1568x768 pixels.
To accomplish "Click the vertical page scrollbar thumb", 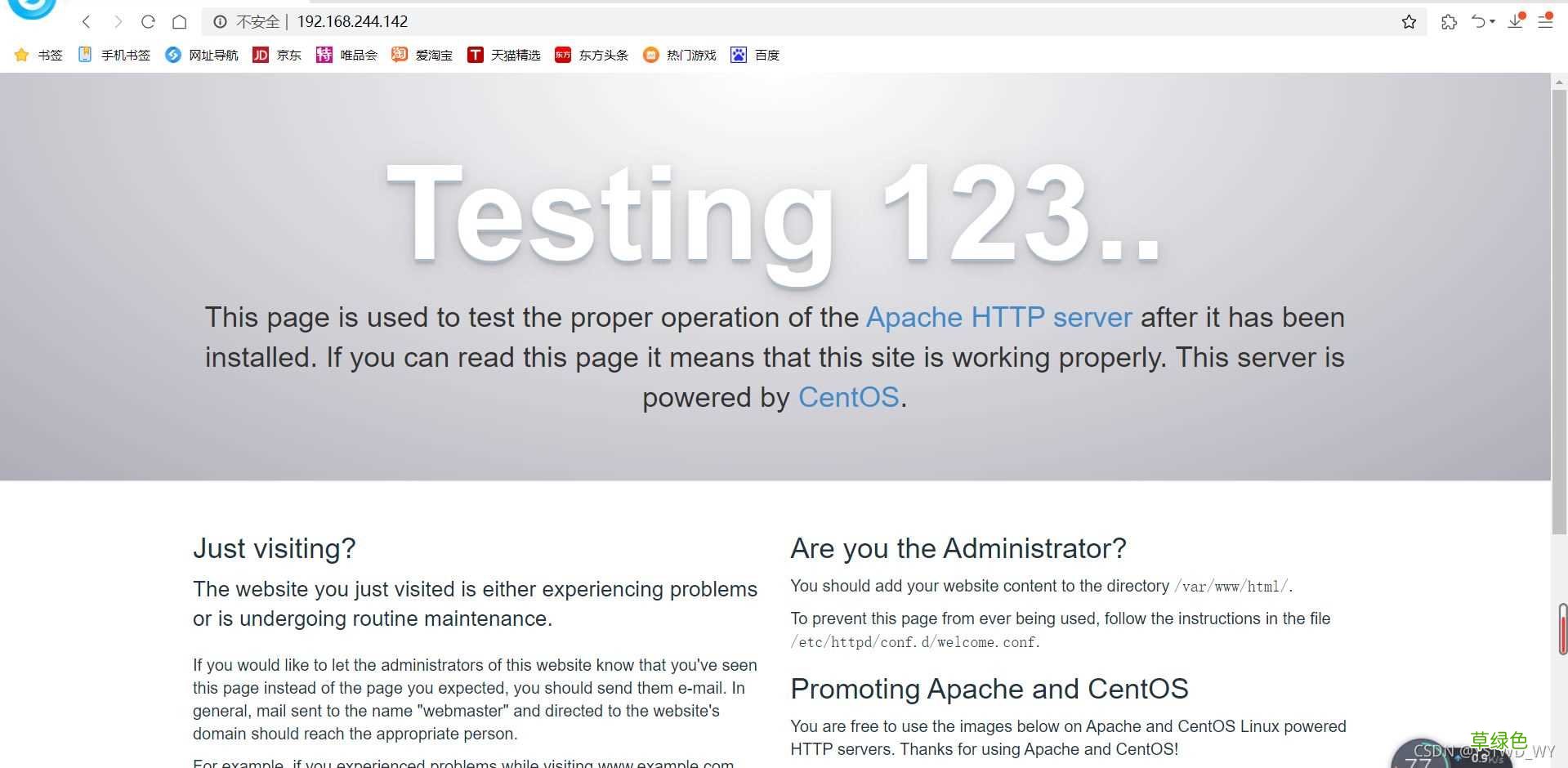I will 1559,310.
